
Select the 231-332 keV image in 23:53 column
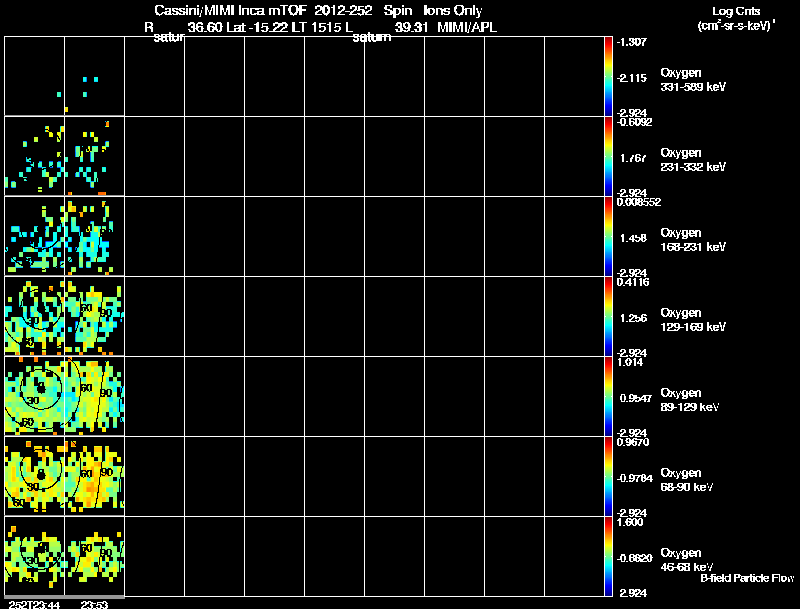point(94,156)
